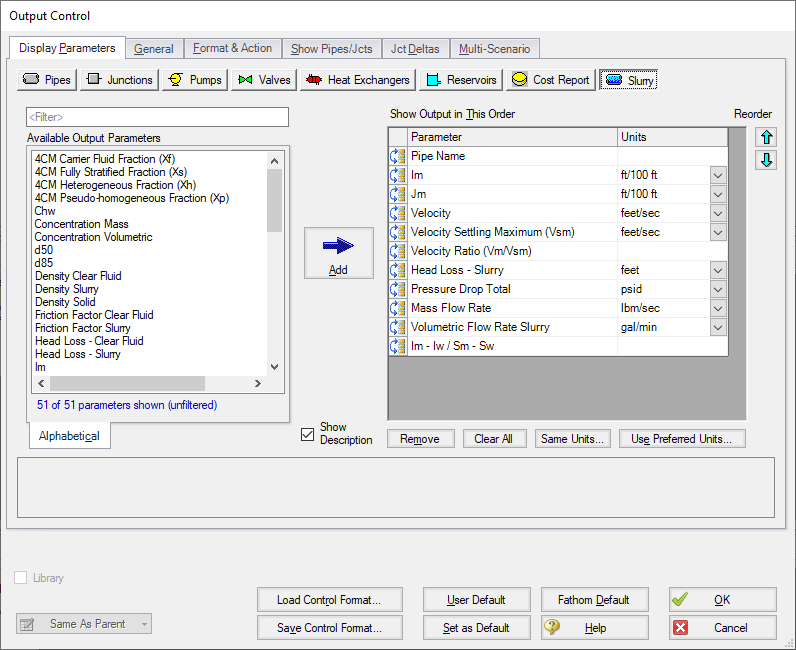Toggle the Show Description checkbox

tap(308, 434)
